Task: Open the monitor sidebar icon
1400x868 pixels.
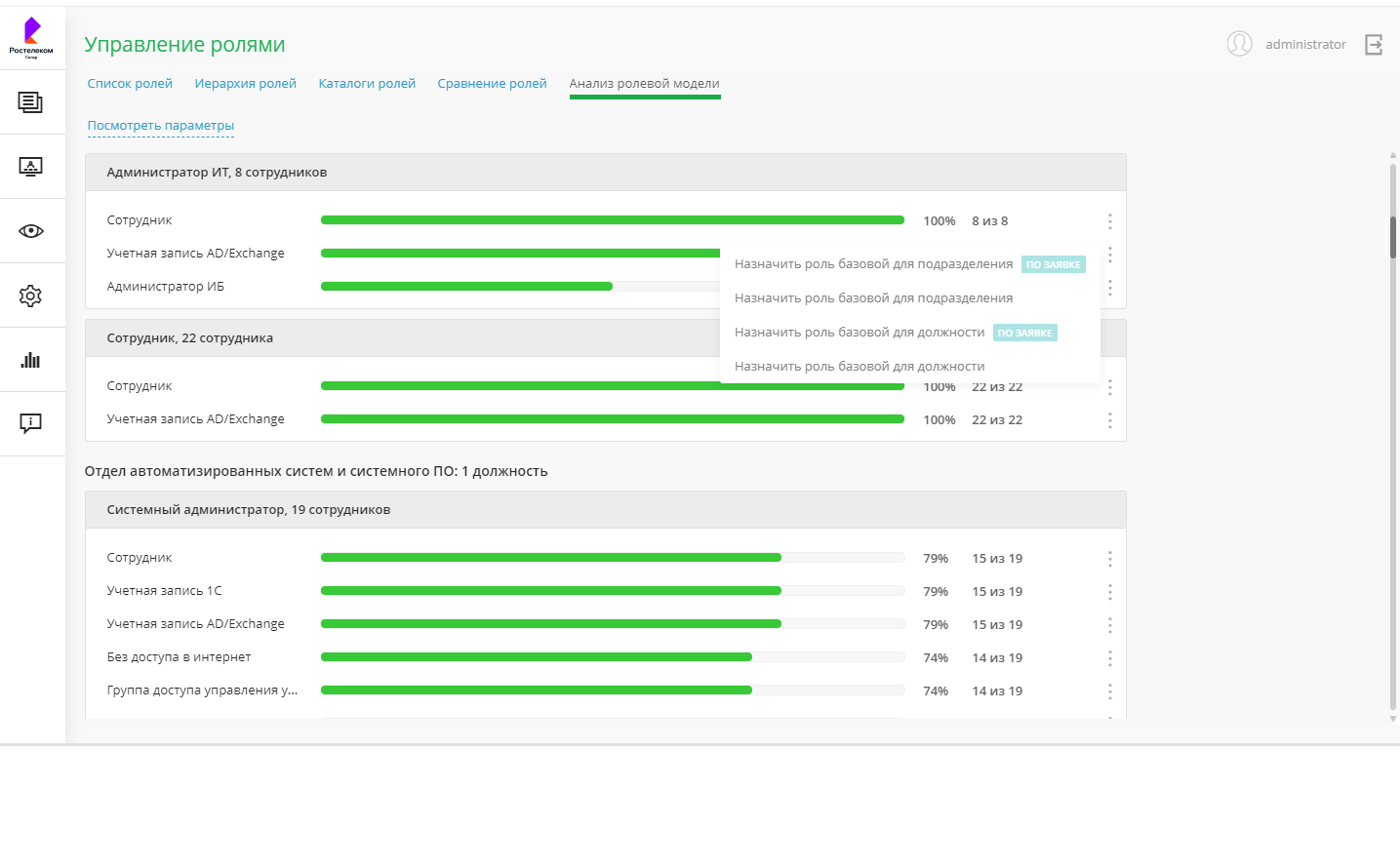Action: pos(31,167)
